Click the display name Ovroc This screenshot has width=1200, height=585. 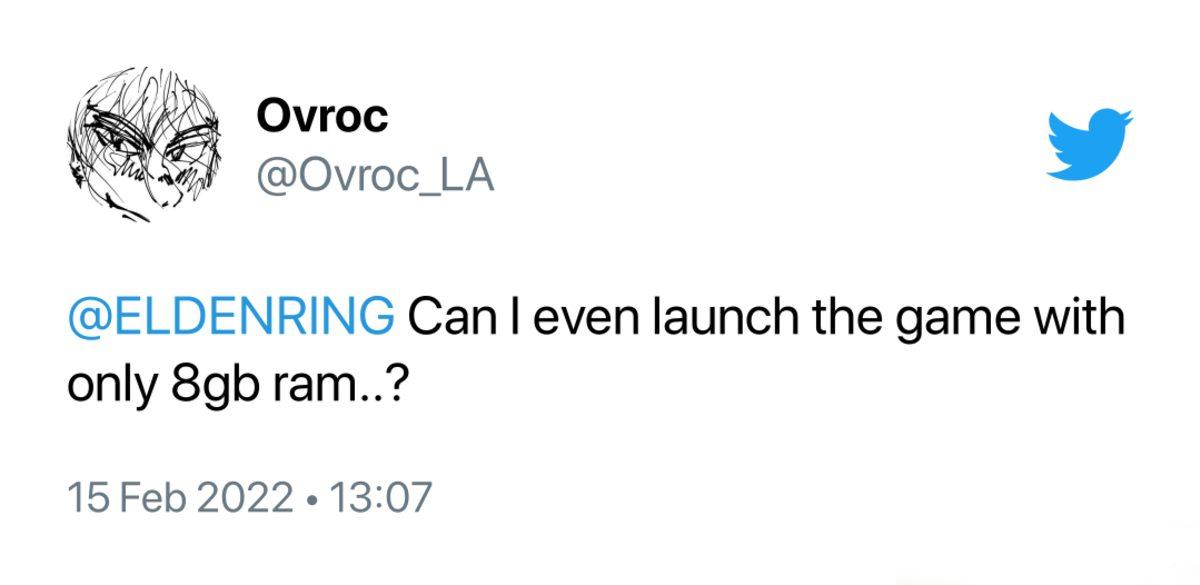tap(322, 118)
